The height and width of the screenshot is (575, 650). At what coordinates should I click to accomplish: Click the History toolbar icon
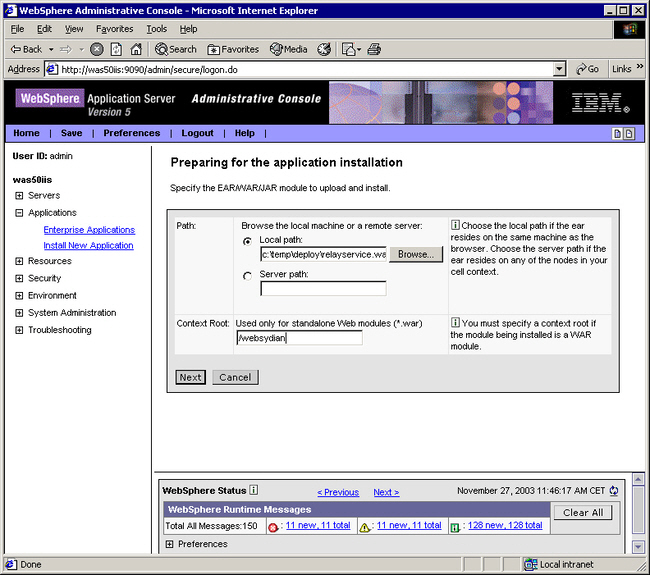[324, 49]
